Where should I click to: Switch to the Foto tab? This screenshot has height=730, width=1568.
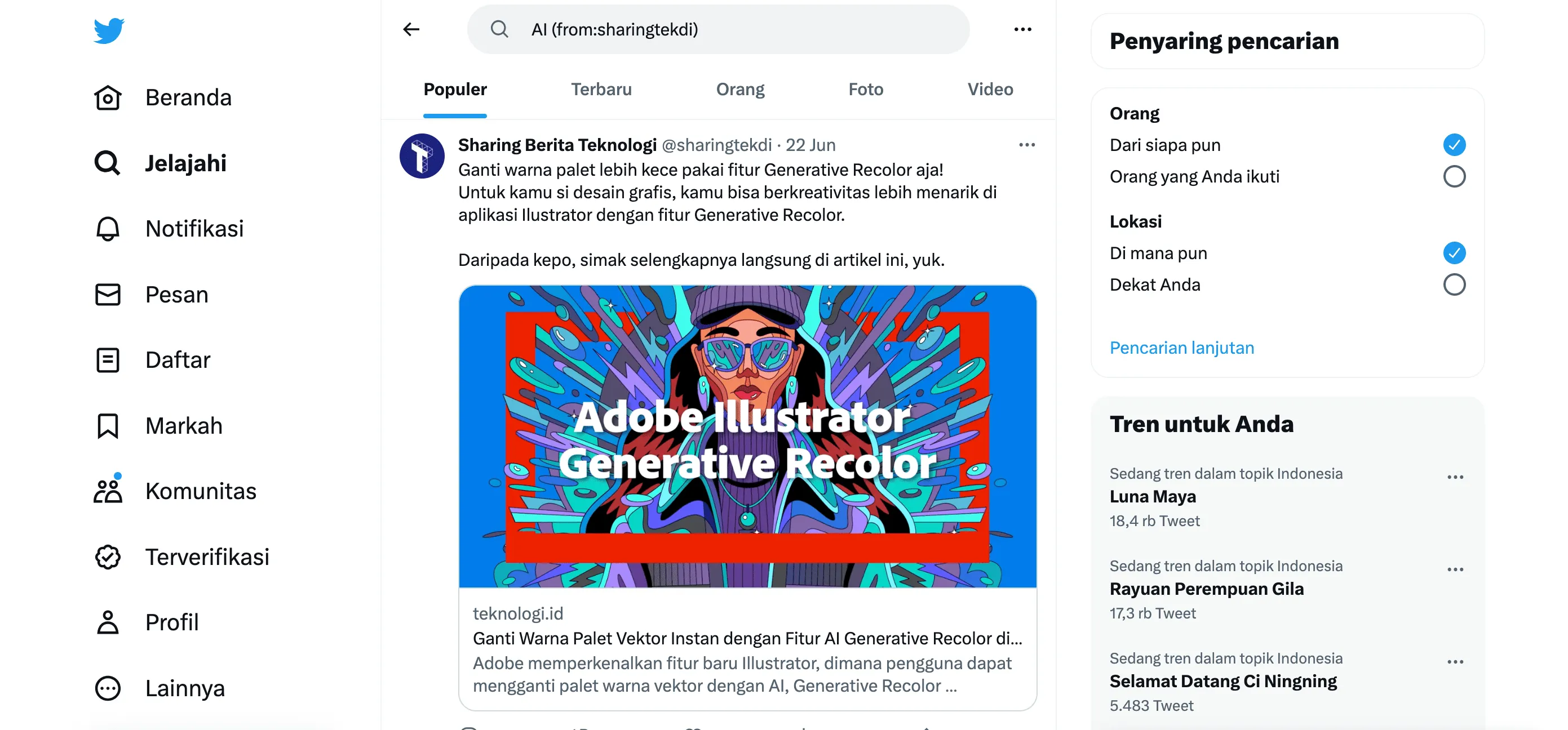pos(866,90)
